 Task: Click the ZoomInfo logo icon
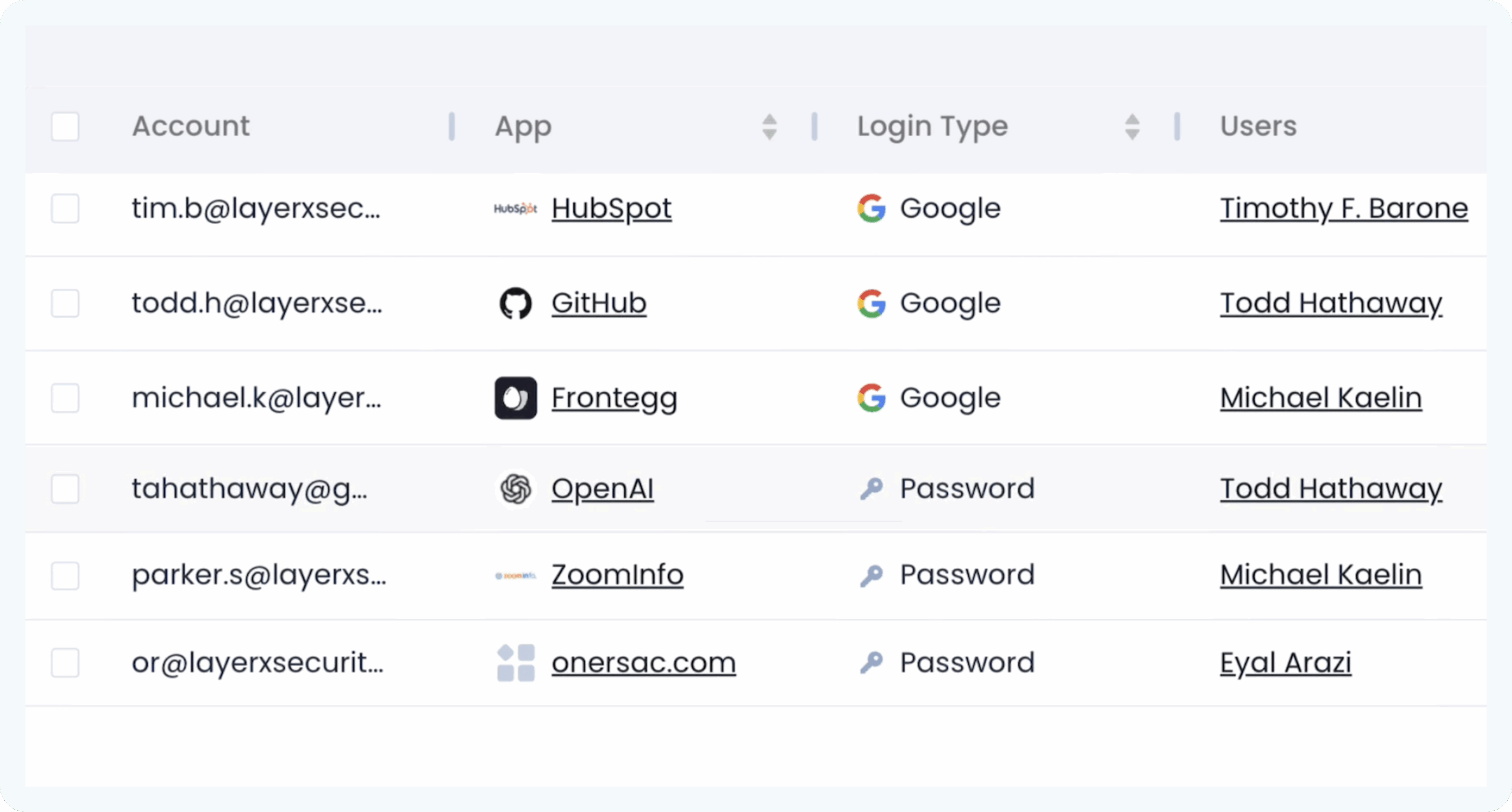point(515,575)
